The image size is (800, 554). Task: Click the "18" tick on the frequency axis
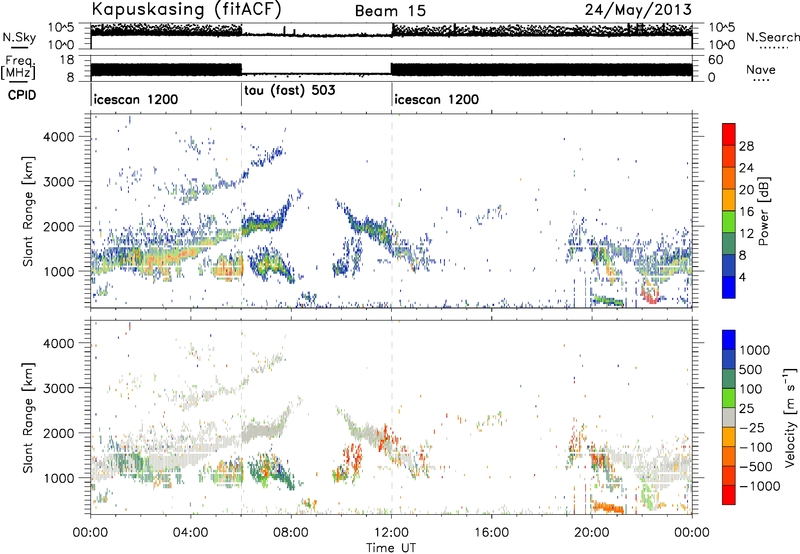(66, 60)
